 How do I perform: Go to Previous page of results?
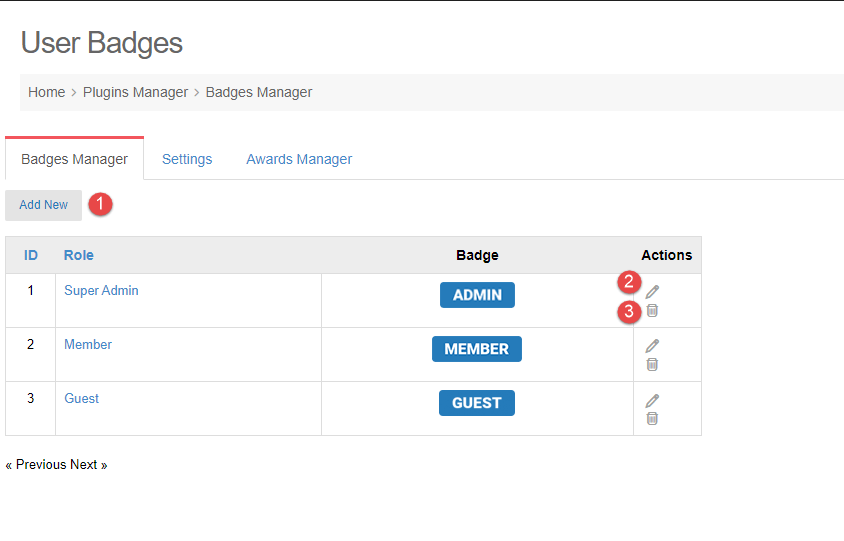36,465
